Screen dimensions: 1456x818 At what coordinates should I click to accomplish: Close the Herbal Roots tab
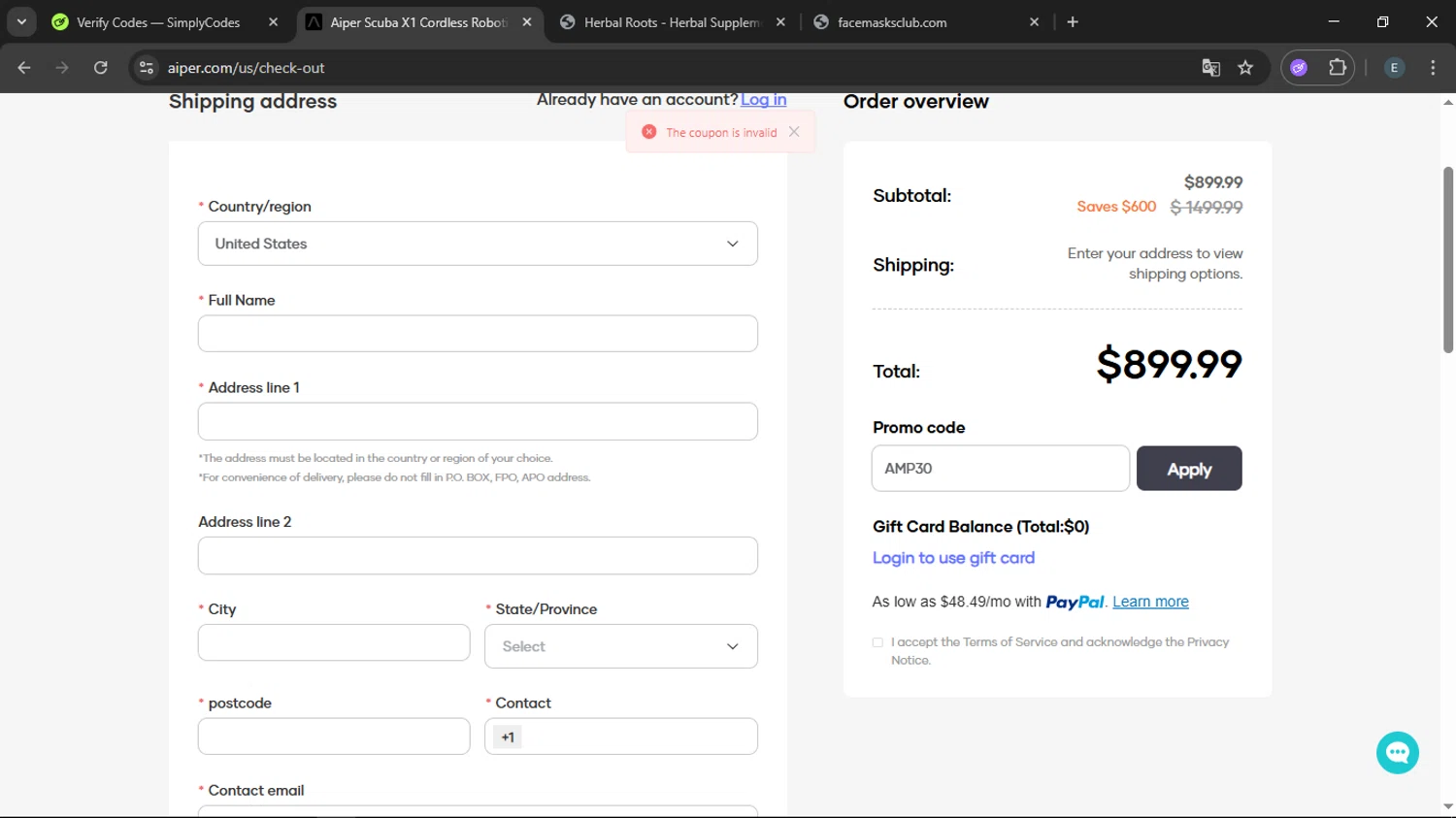coord(780,22)
